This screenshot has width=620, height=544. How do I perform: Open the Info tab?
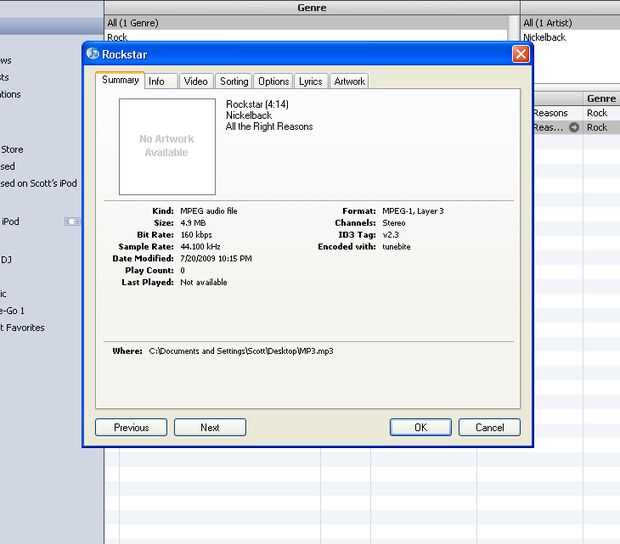pos(160,81)
